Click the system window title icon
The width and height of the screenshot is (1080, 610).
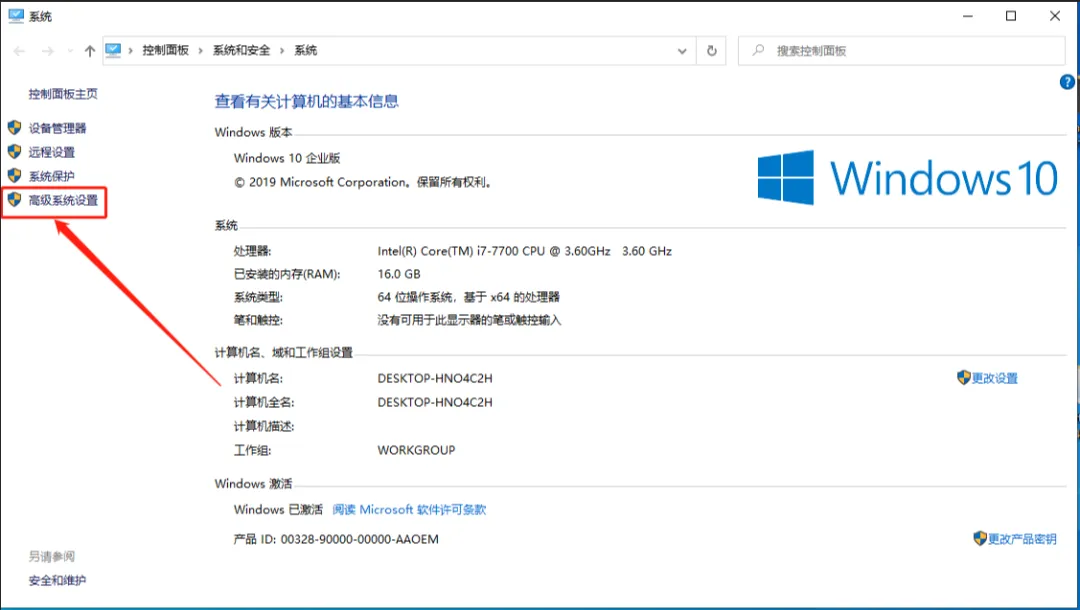tap(15, 16)
